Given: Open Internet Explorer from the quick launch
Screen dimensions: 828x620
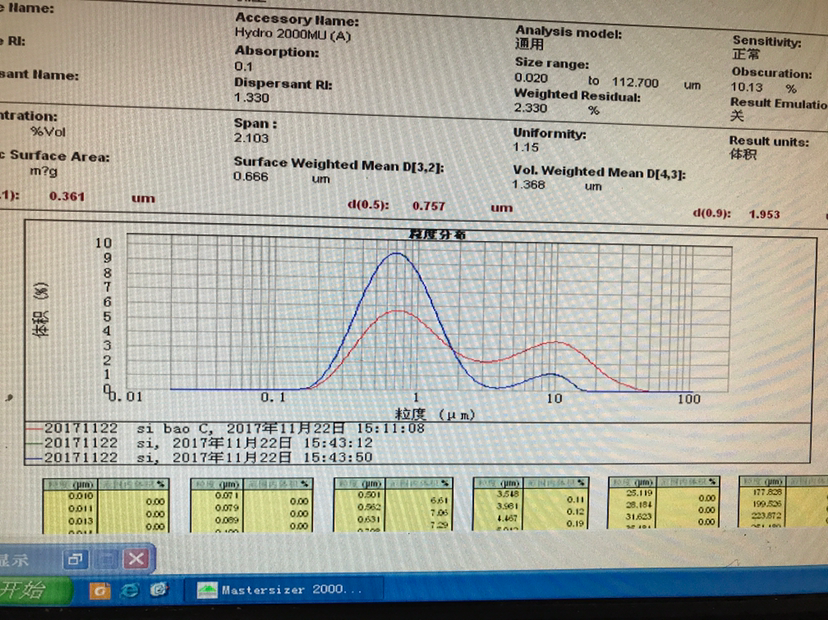Looking at the screenshot, I should [129, 590].
